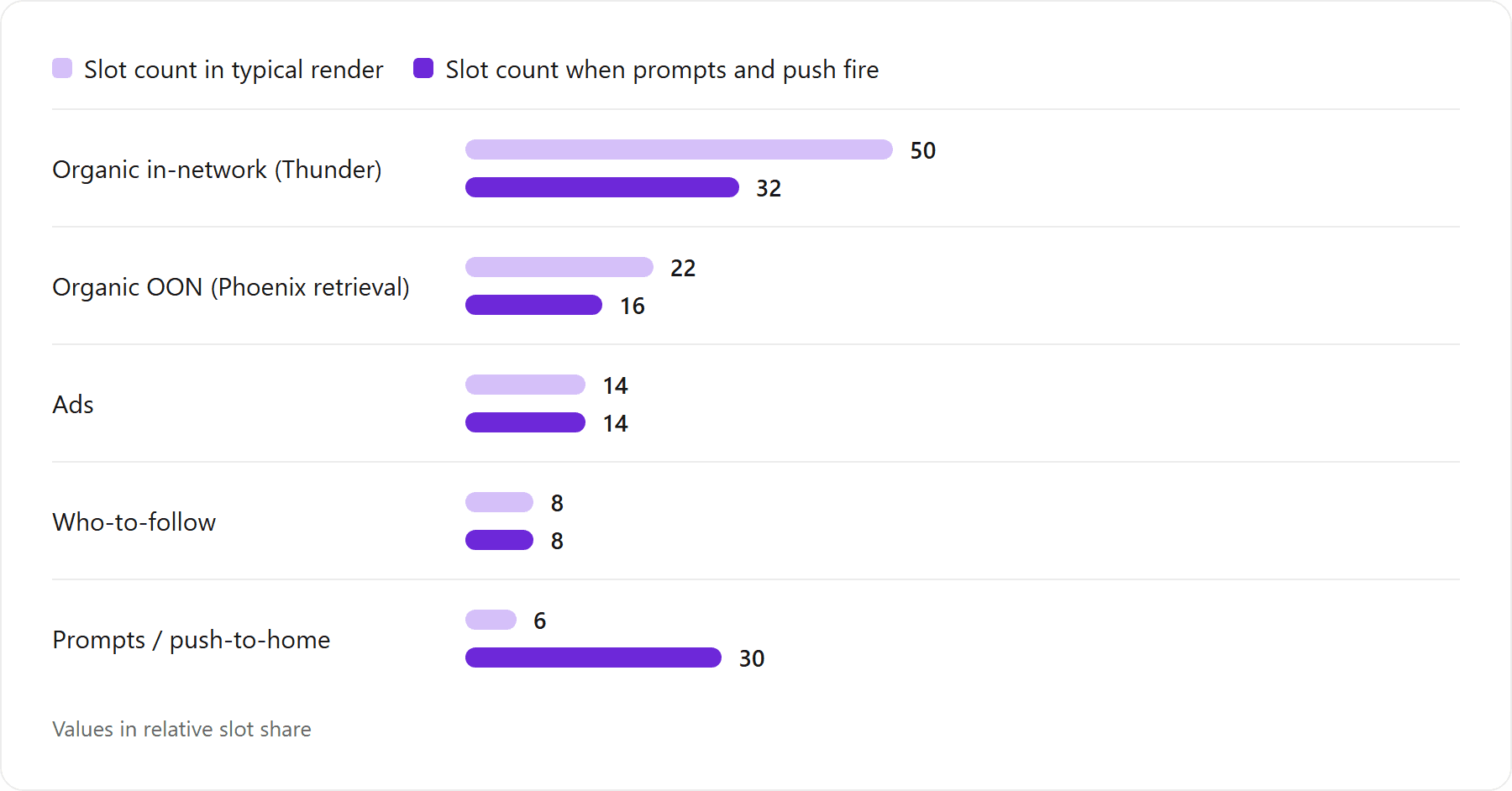
Task: Click the light Who-to-follow bar valued 8
Action: (x=500, y=502)
